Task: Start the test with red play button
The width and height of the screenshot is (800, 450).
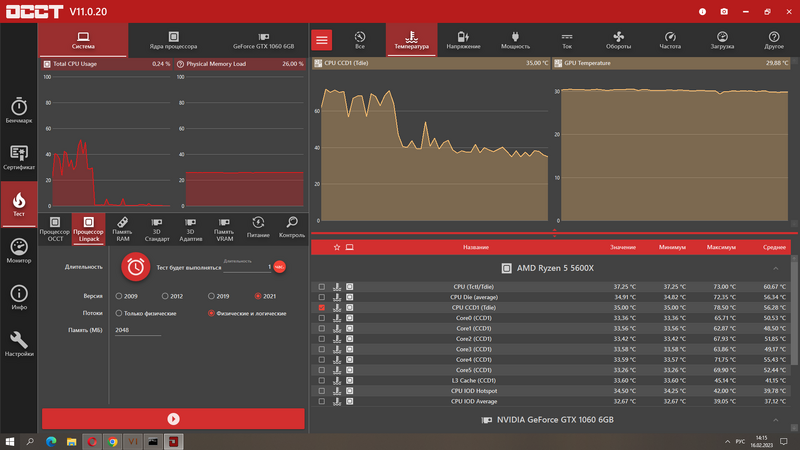Action: pyautogui.click(x=173, y=419)
